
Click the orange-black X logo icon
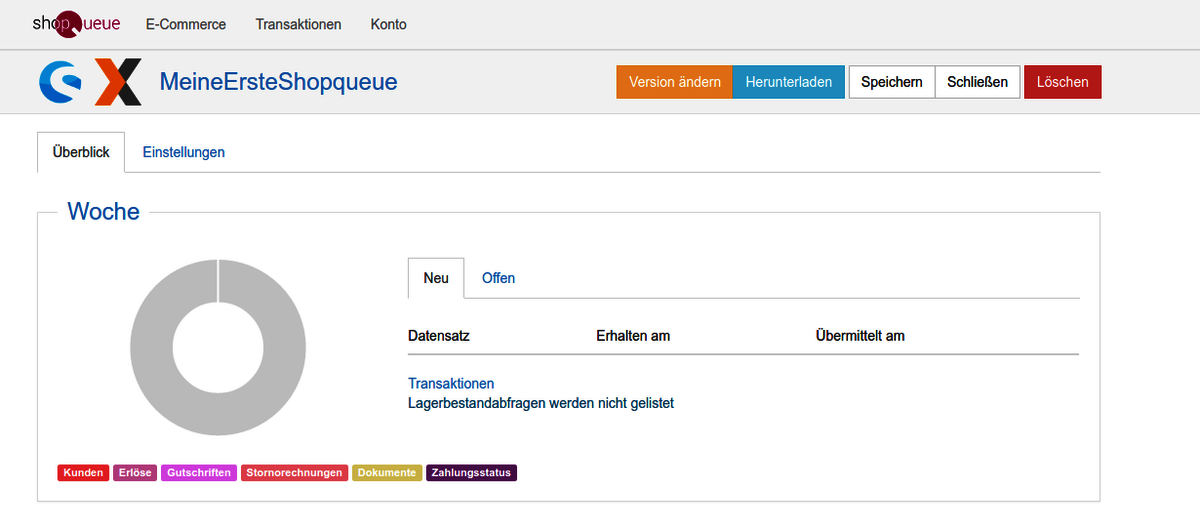(119, 82)
